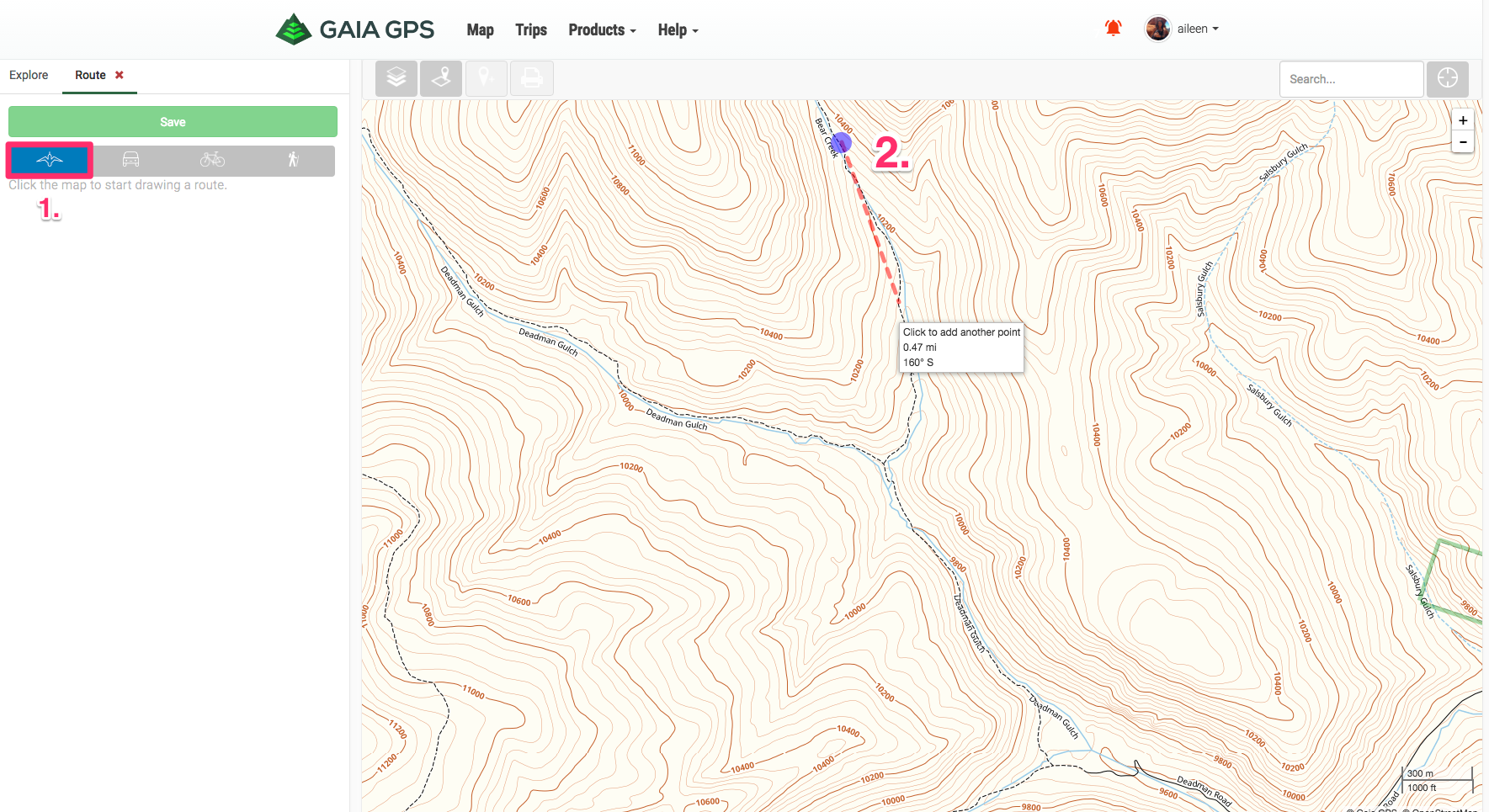Expand the Help dropdown menu

click(678, 30)
